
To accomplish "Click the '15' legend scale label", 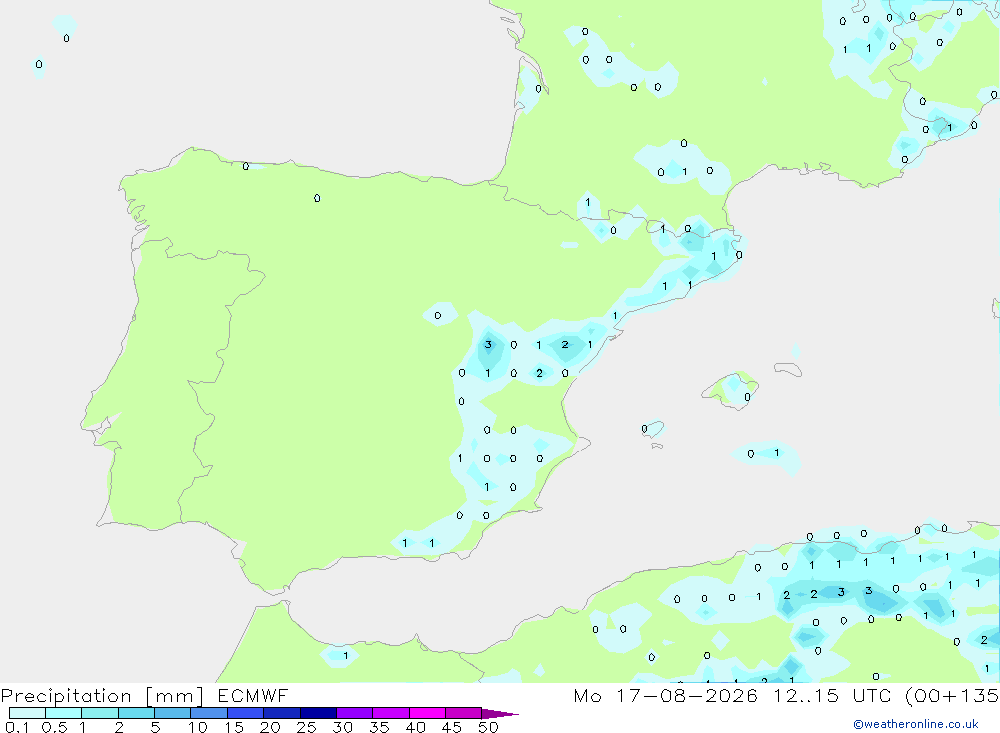I will point(234,727).
